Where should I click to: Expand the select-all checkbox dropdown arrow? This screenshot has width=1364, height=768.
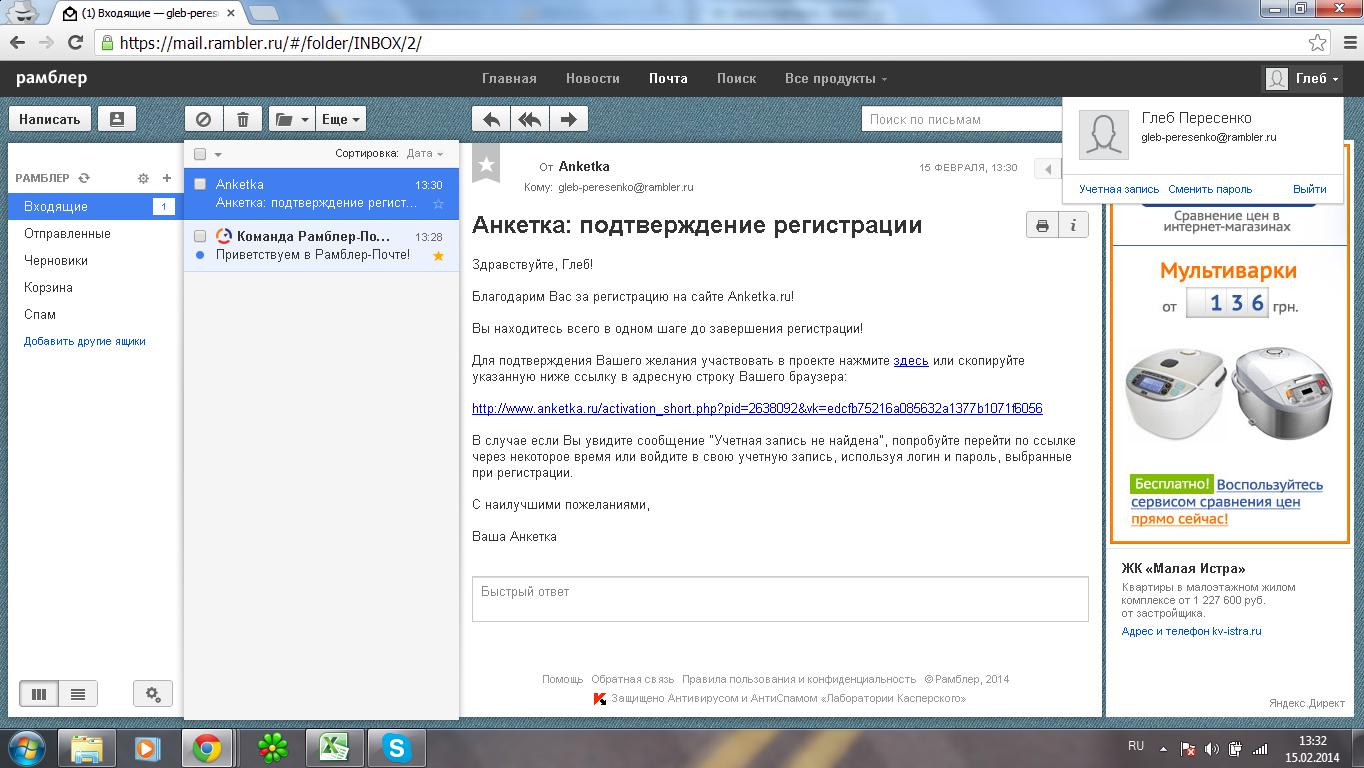(218, 154)
